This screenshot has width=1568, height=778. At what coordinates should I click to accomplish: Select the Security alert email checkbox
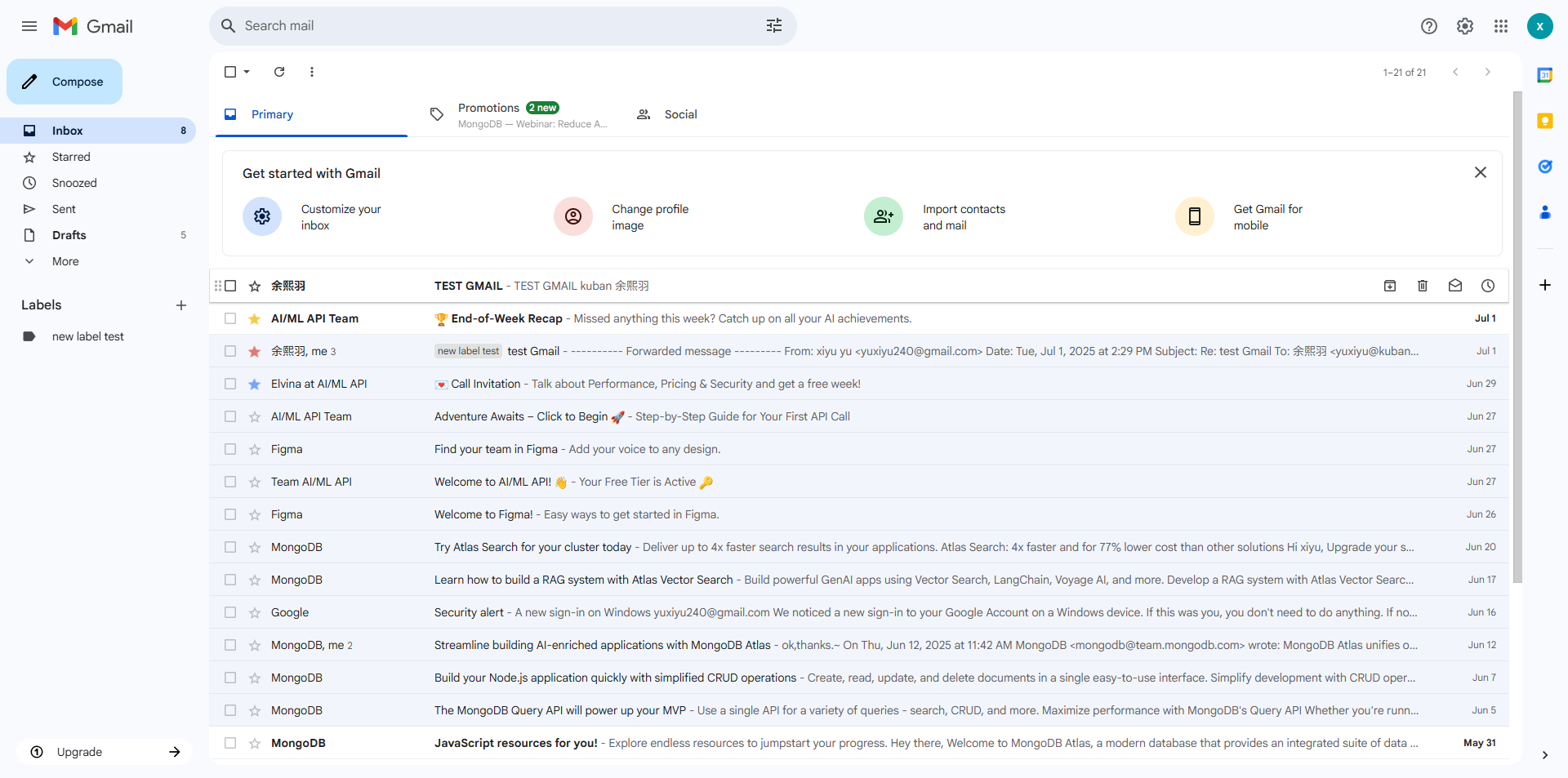tap(230, 612)
